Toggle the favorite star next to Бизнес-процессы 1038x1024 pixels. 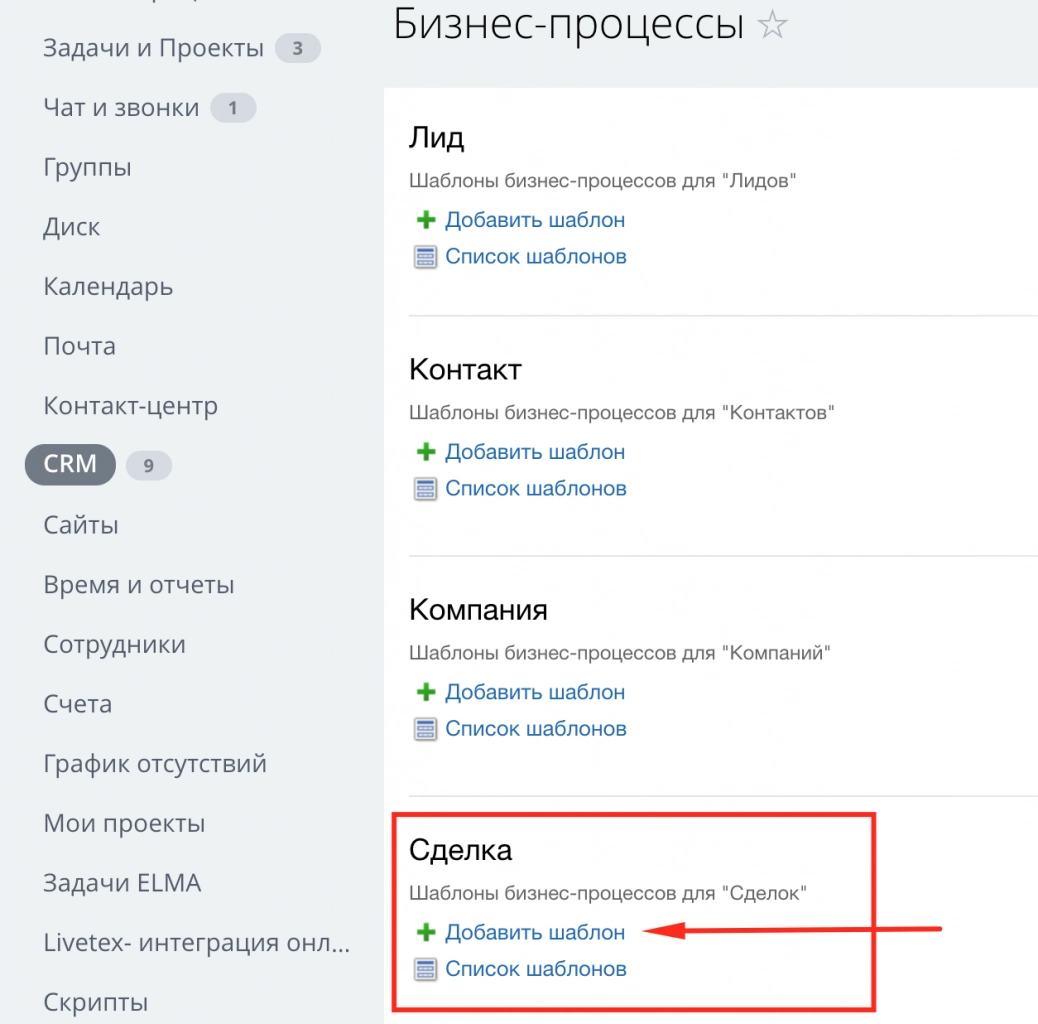[775, 24]
